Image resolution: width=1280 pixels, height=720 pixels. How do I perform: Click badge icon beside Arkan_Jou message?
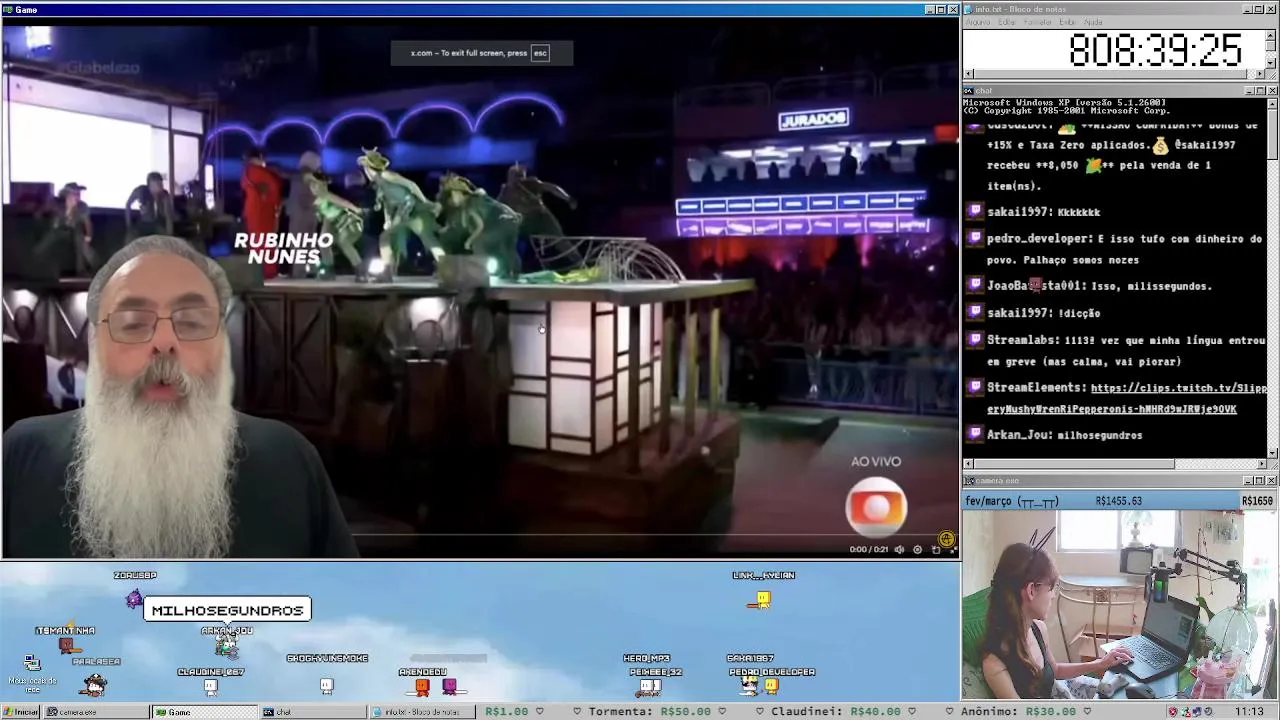point(975,434)
